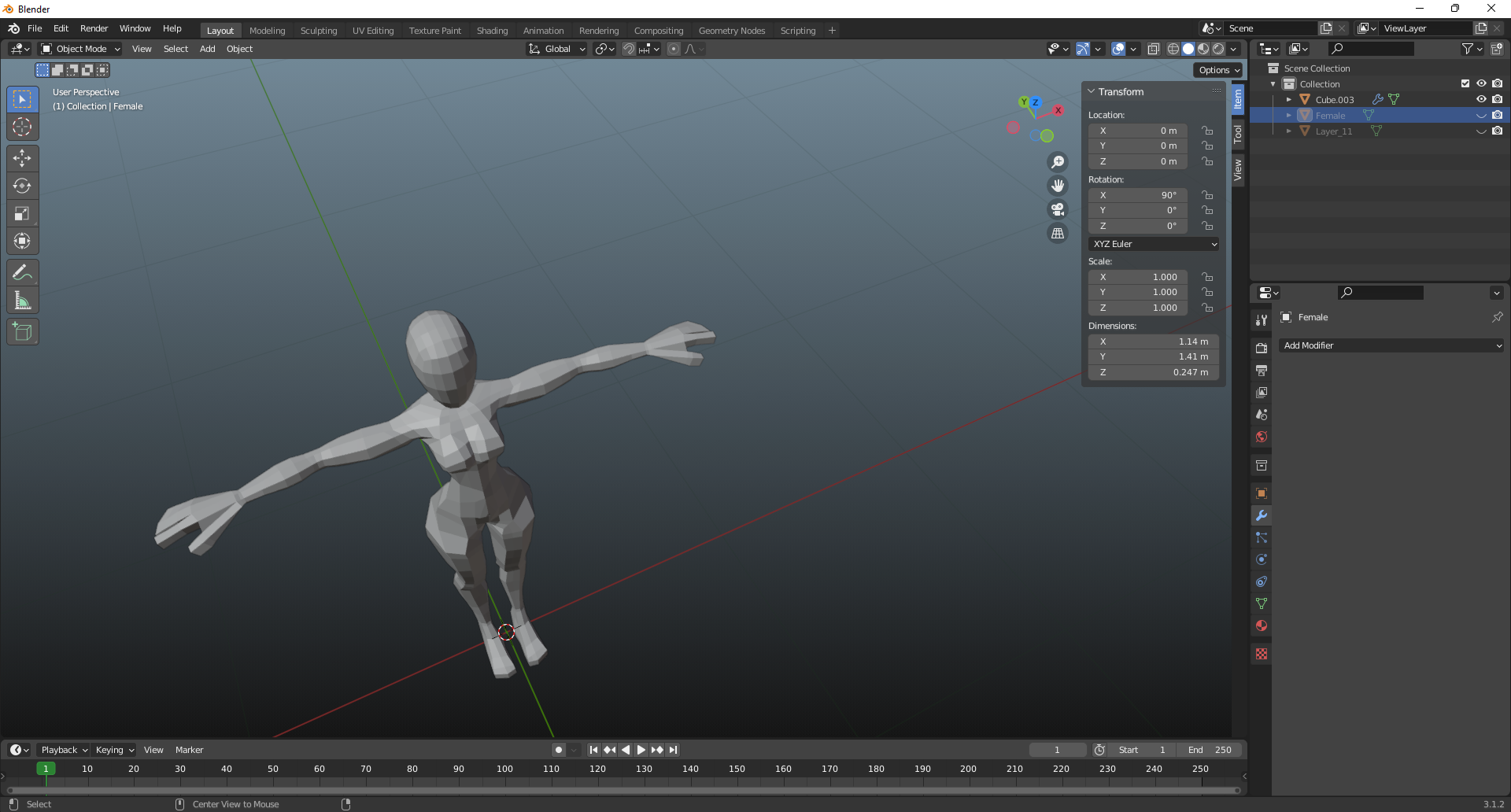Select the Scale tool
The width and height of the screenshot is (1511, 812).
[22, 213]
